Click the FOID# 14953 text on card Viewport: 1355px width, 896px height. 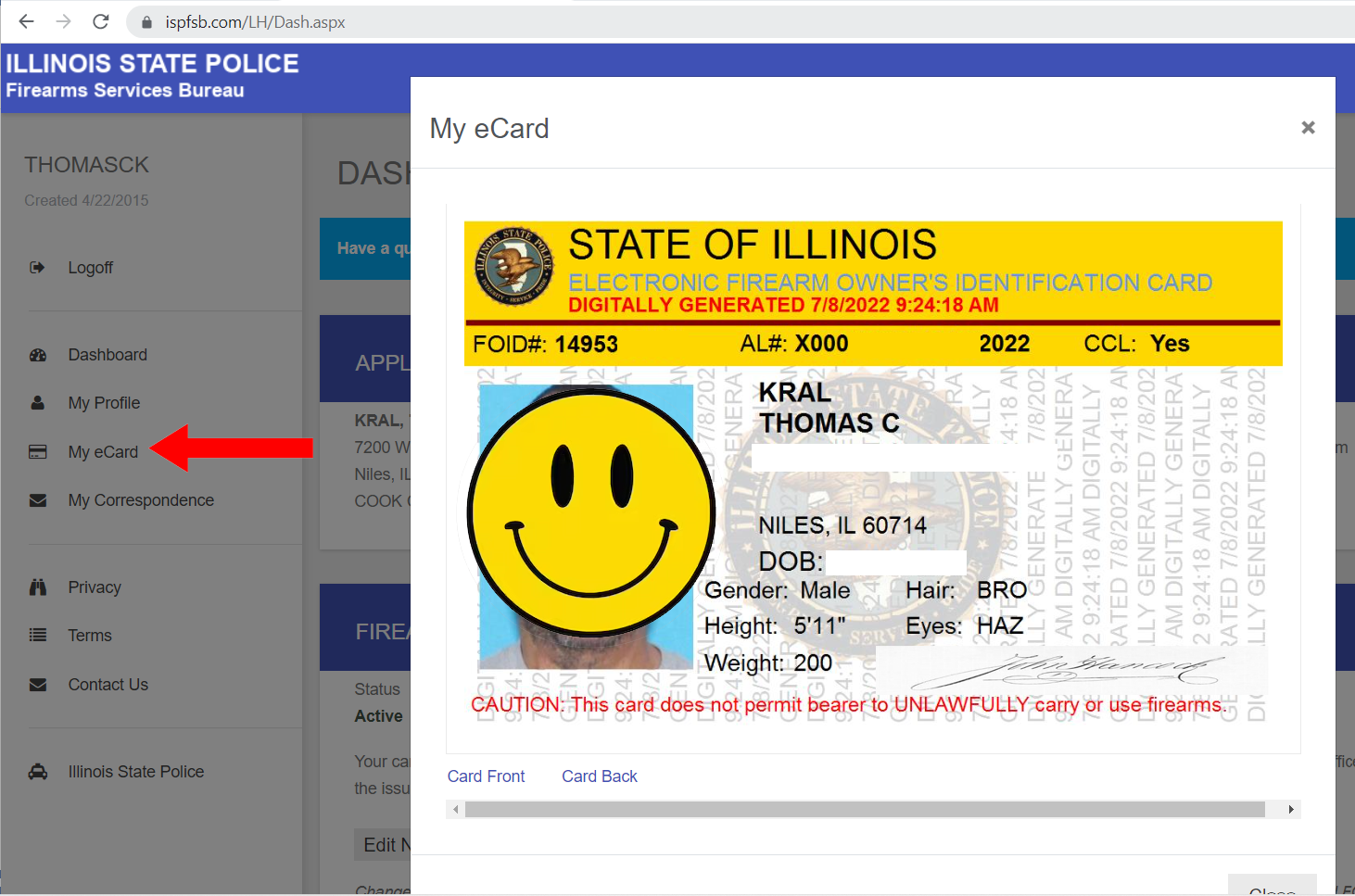(x=545, y=345)
